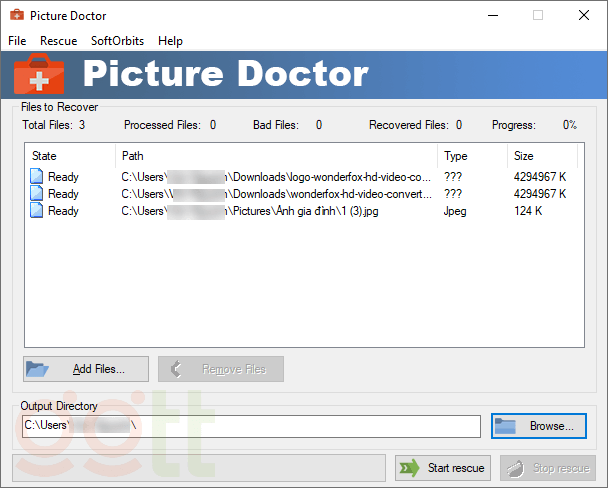Click green arrow icon on Start rescue
Screen dimensions: 608x488
[408, 468]
